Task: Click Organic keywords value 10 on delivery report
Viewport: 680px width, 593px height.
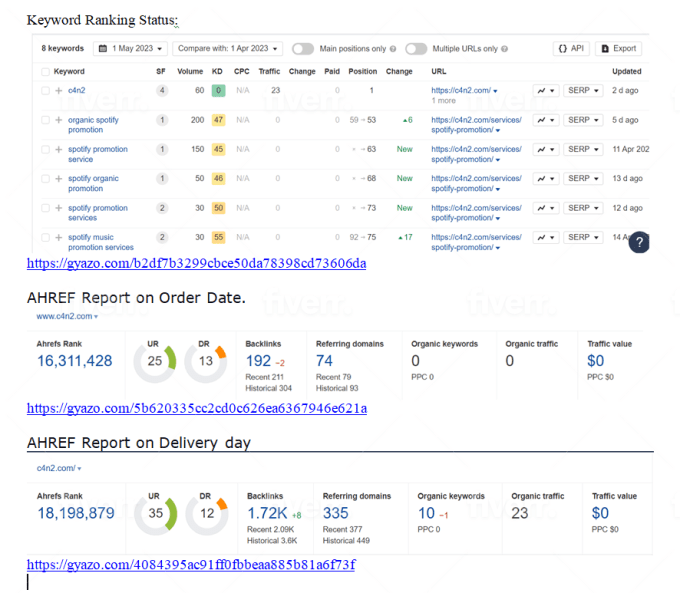Action: [426, 513]
